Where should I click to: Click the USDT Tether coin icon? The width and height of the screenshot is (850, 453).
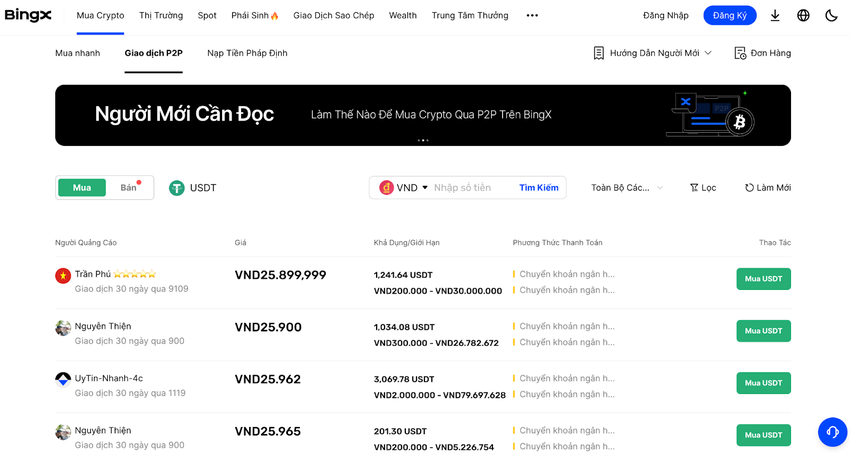pyautogui.click(x=176, y=188)
